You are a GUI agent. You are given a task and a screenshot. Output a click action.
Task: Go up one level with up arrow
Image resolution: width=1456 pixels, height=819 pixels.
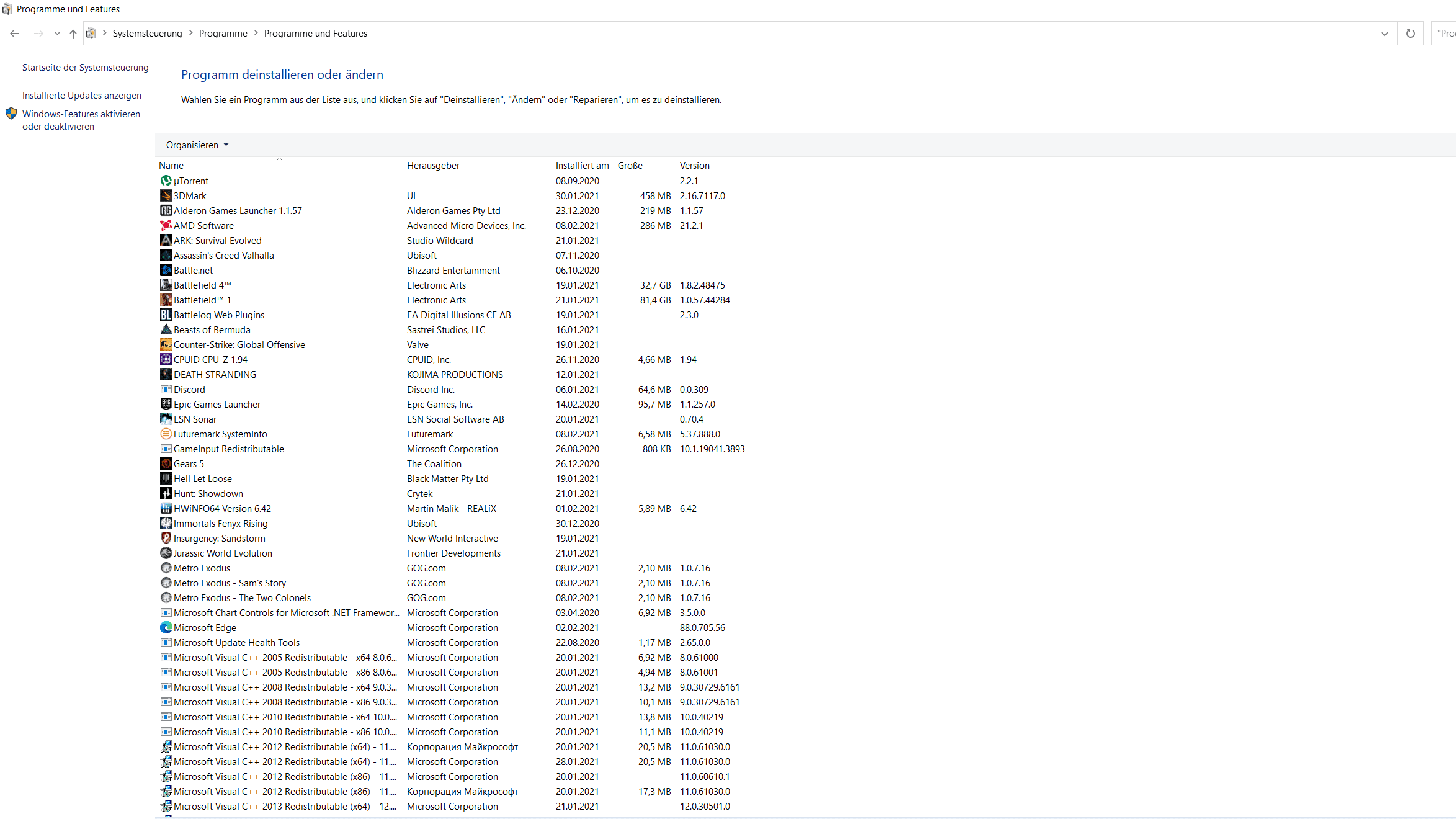(x=73, y=34)
